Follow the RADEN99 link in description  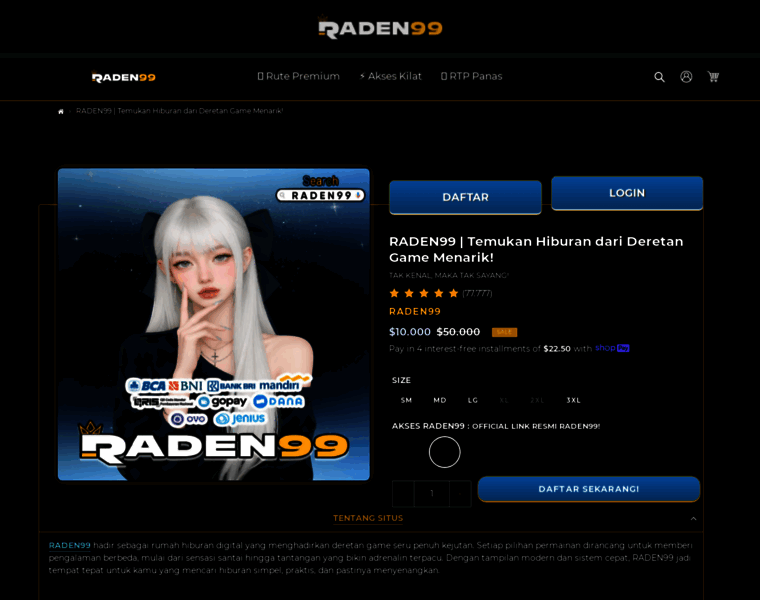[x=69, y=545]
